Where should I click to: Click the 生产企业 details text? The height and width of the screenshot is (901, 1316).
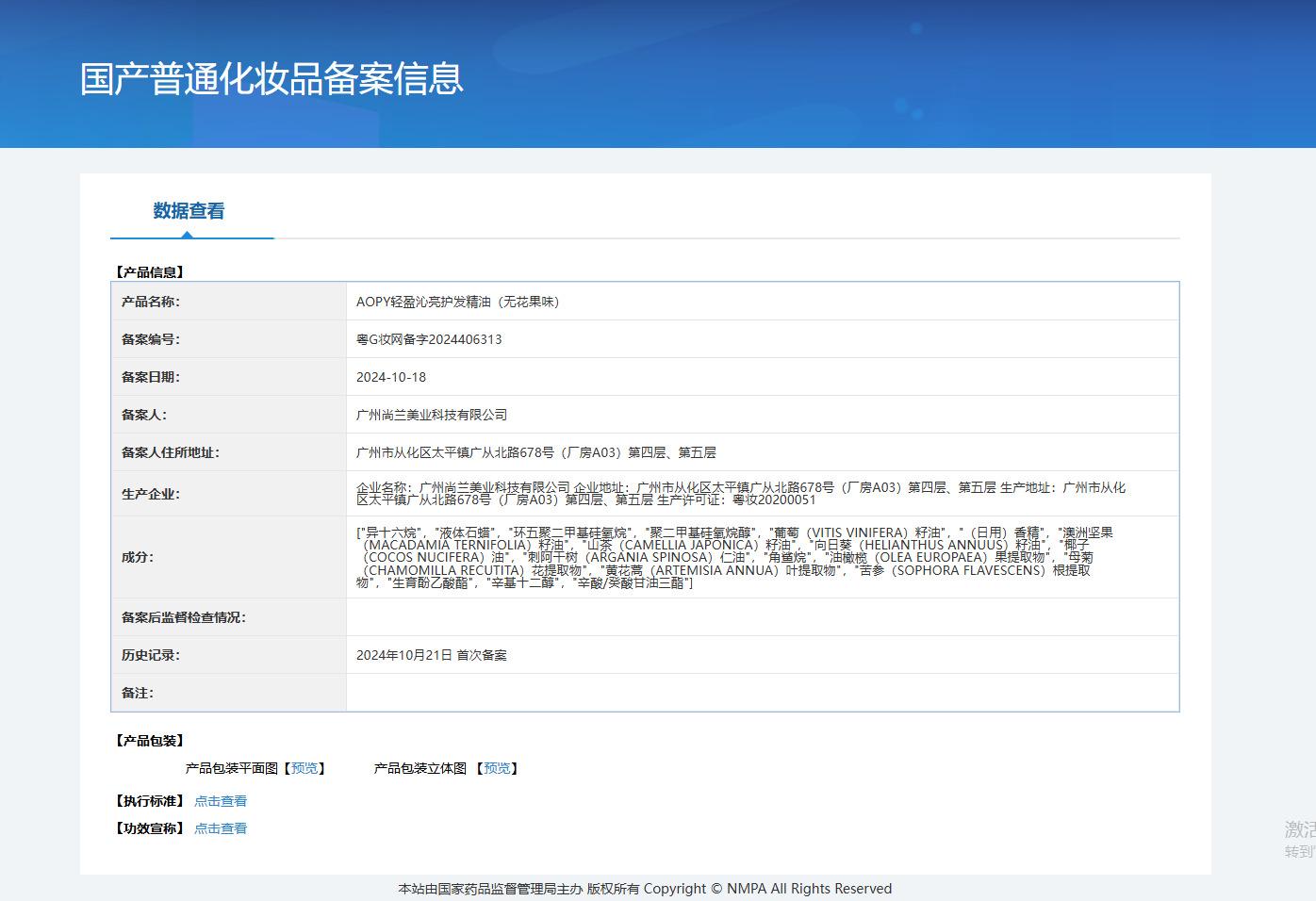[740, 494]
